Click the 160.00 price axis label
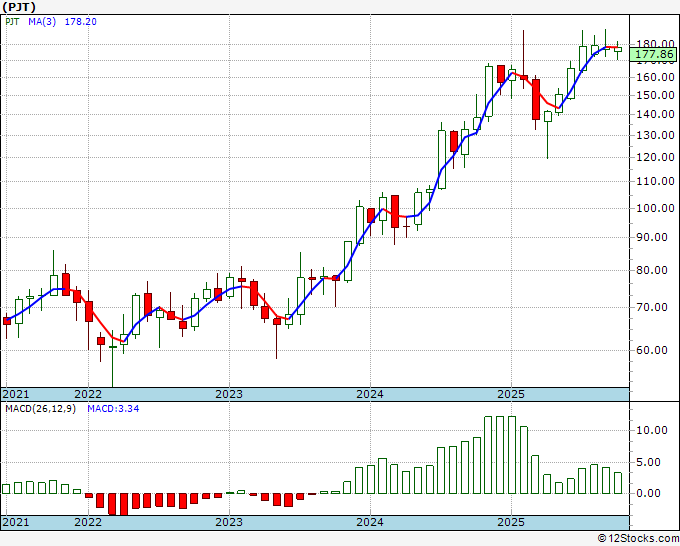The image size is (680, 546). click(x=655, y=77)
